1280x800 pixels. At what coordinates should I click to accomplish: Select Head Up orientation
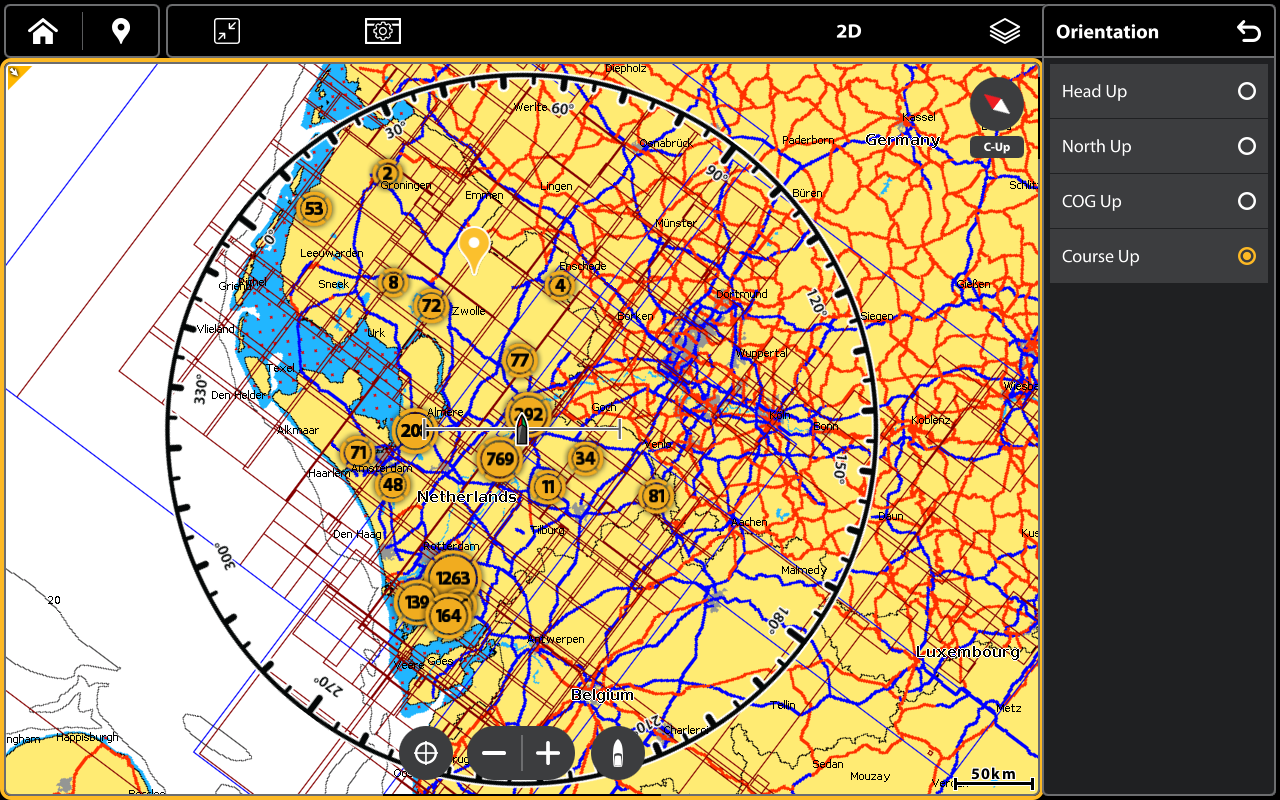coord(1158,92)
